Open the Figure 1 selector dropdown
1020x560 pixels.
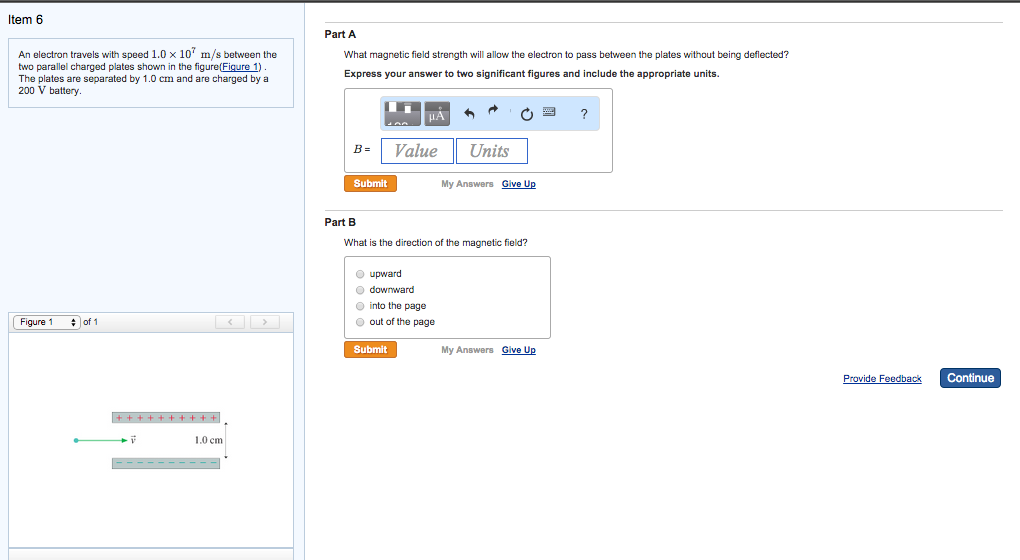(x=47, y=322)
